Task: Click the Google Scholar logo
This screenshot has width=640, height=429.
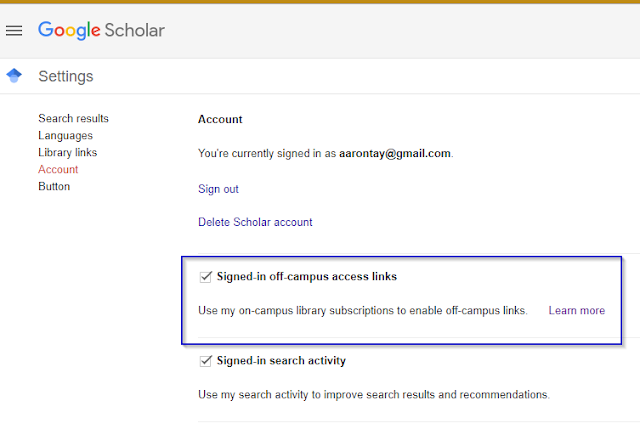Action: click(102, 30)
